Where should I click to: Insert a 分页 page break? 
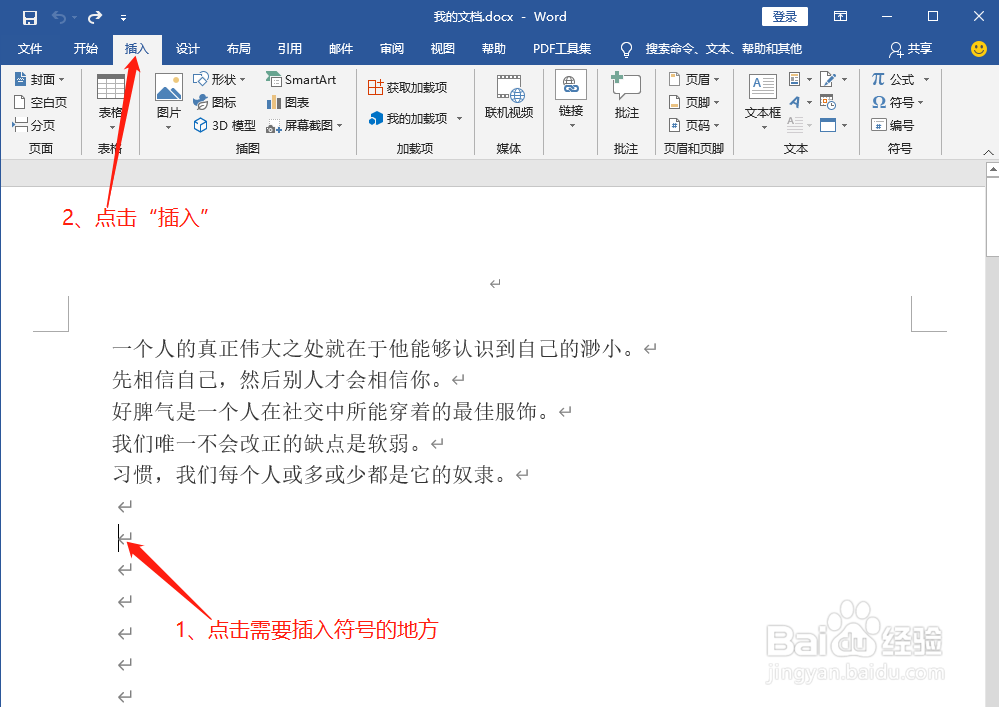(34, 125)
